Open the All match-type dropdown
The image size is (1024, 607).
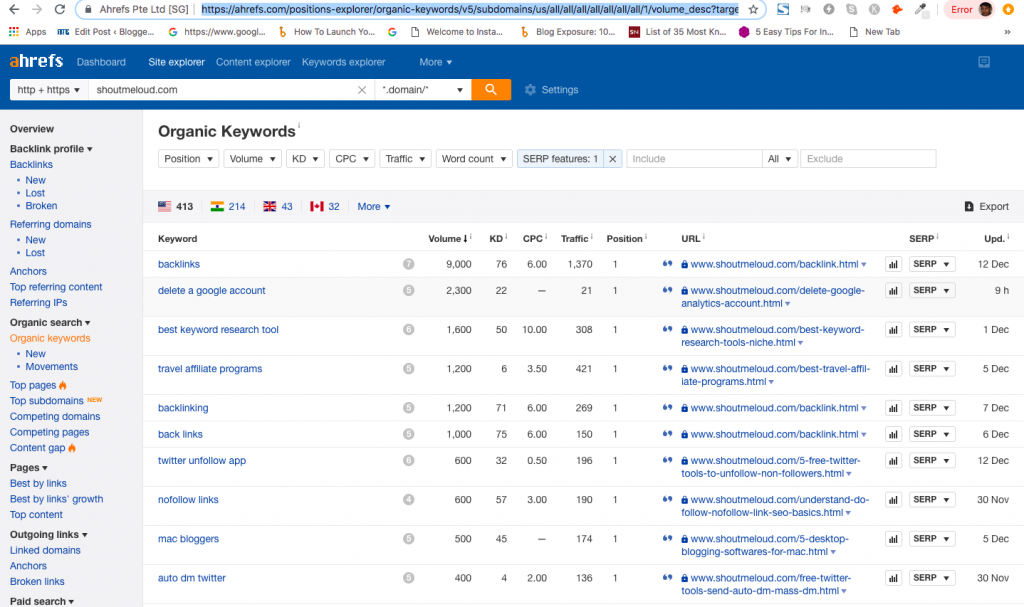tap(780, 159)
